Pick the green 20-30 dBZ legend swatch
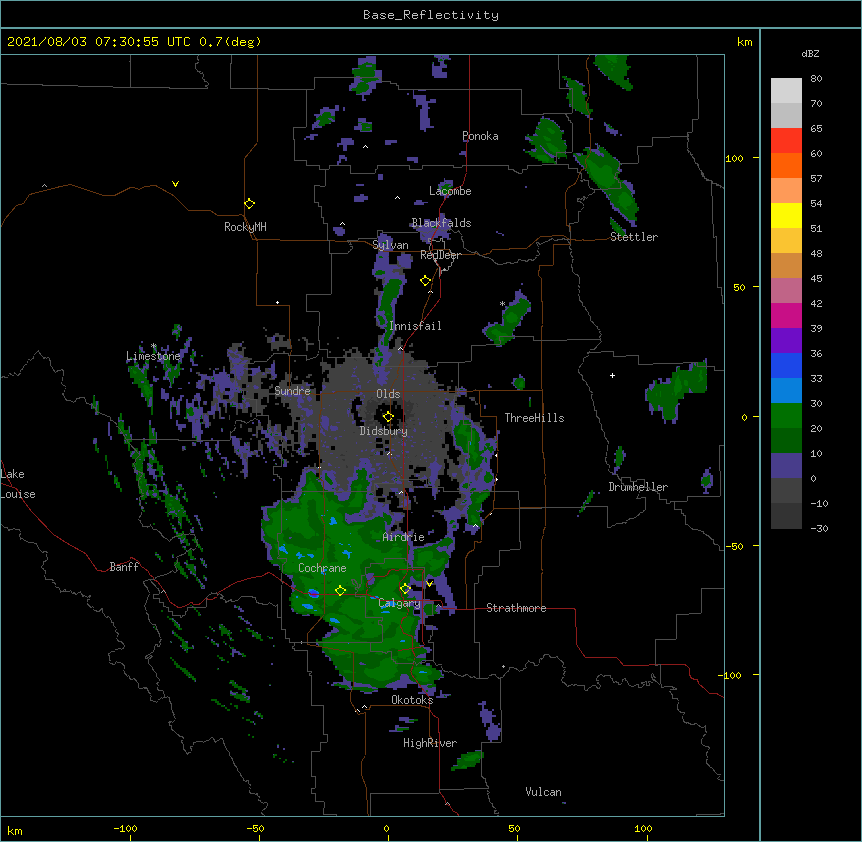 pyautogui.click(x=786, y=416)
